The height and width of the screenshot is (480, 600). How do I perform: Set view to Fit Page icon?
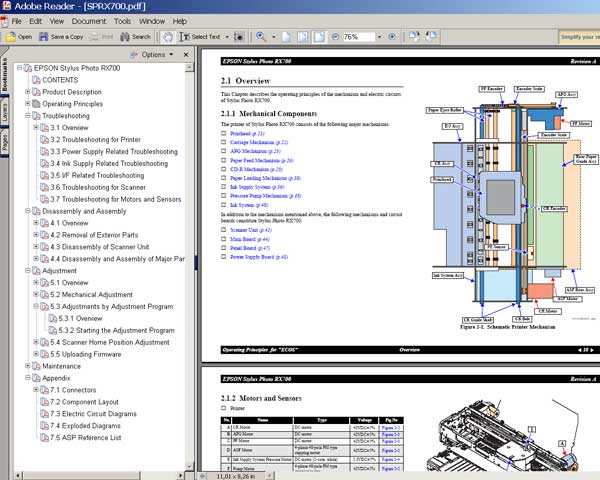pyautogui.click(x=303, y=37)
